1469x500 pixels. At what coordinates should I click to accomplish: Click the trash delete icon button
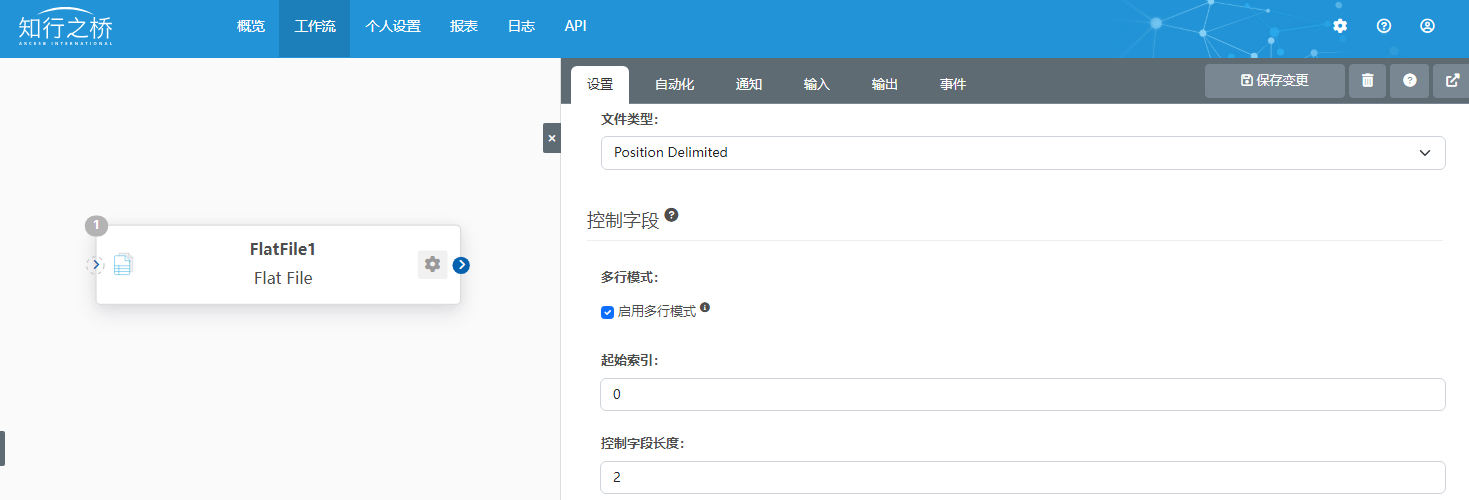point(1367,81)
